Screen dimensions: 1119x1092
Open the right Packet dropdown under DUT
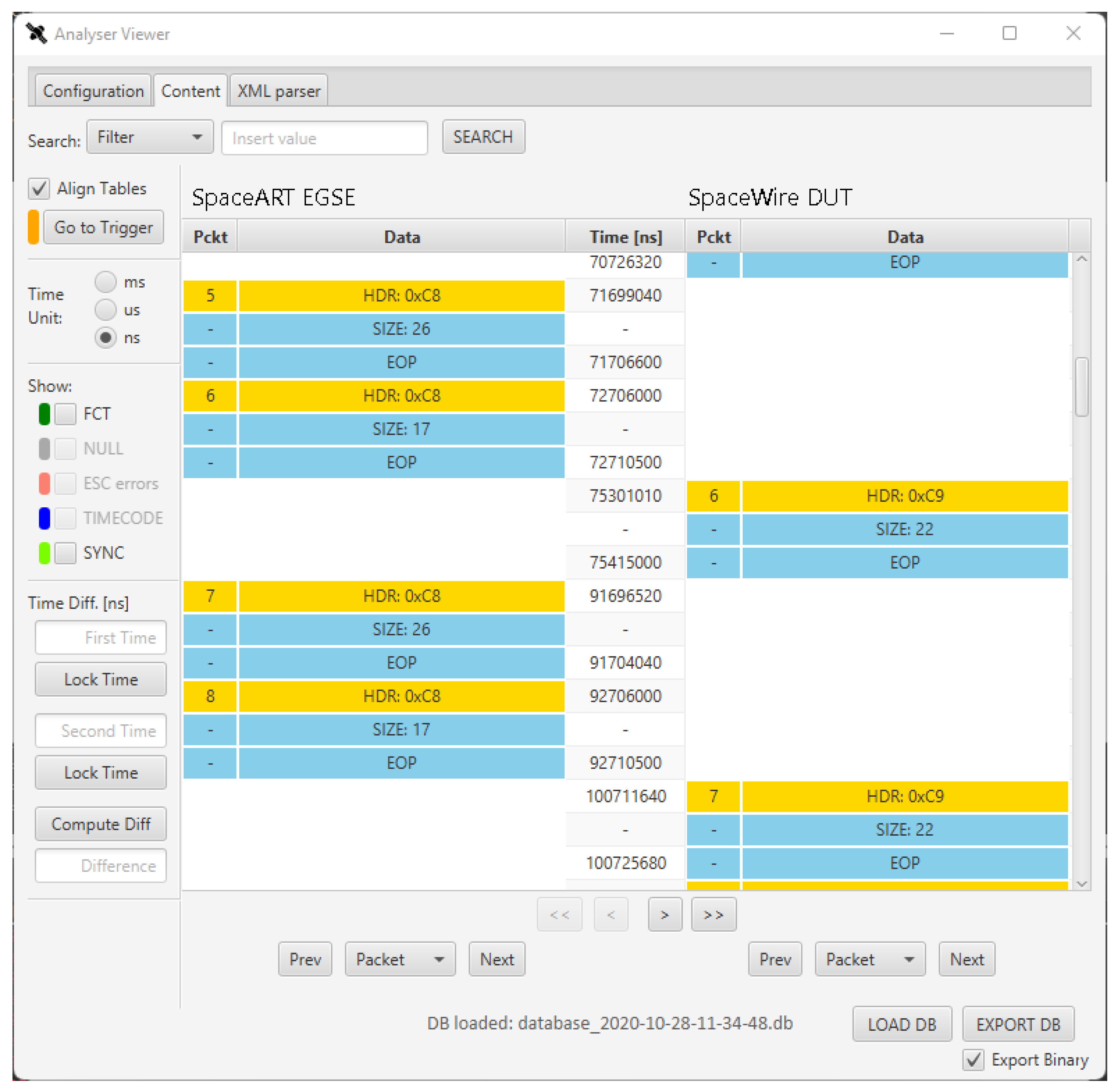870,959
